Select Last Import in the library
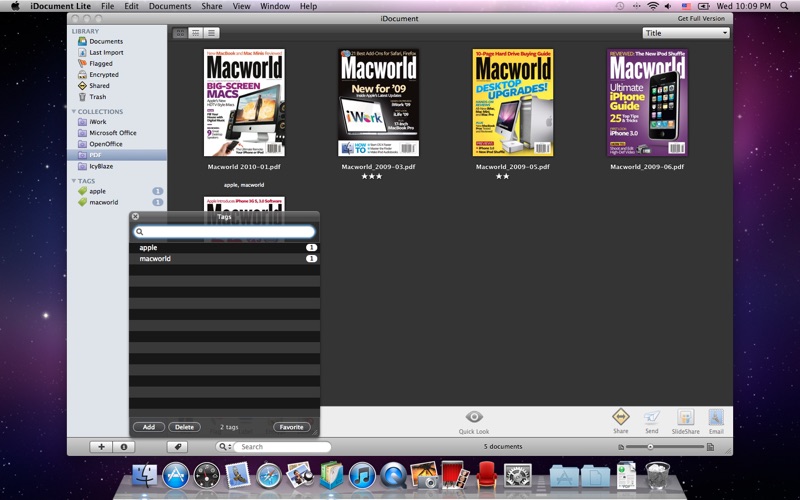The image size is (800, 500). 106,53
